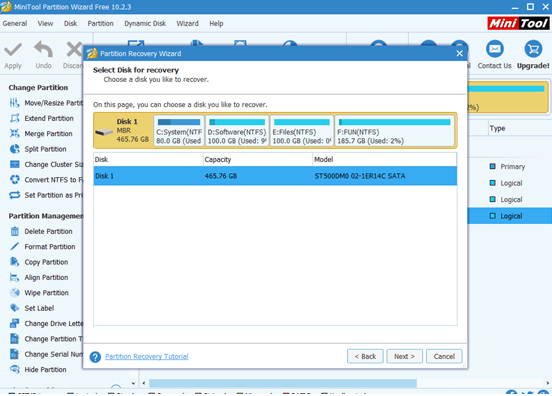Click the Type column header in main window
Image resolution: width=552 pixels, height=396 pixels.
click(520, 128)
